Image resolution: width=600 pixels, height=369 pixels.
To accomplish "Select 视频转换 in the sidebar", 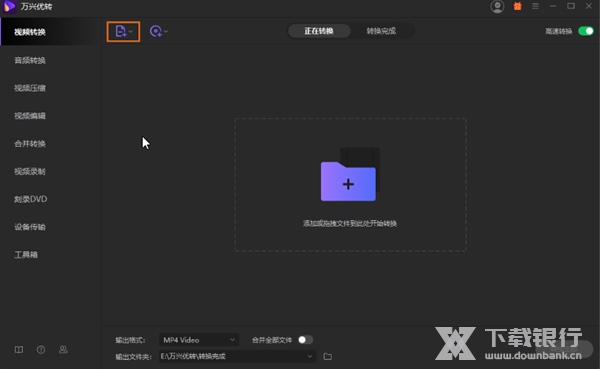I will pos(51,32).
